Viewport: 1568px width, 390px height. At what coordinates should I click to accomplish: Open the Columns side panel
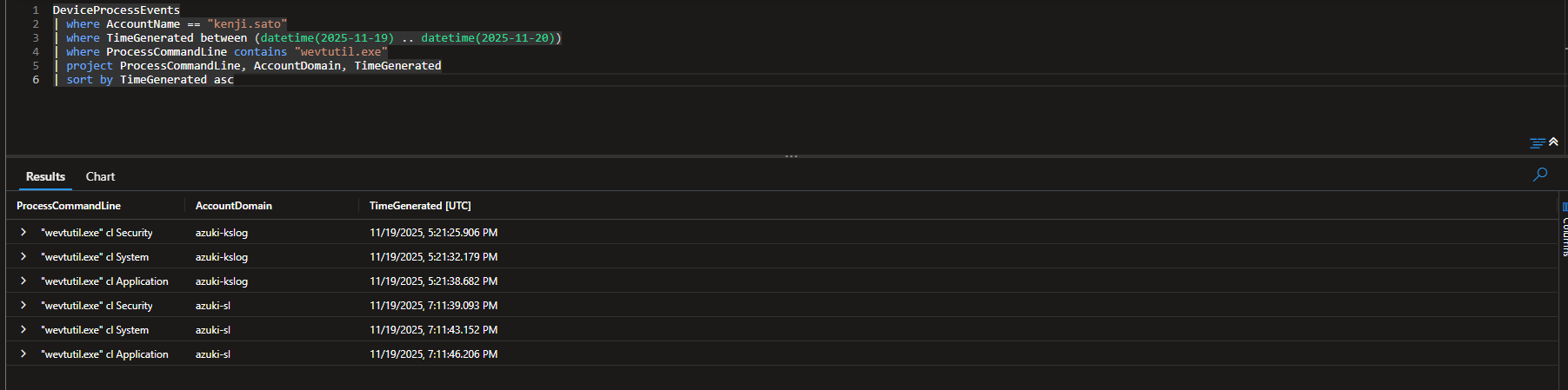click(x=1564, y=230)
